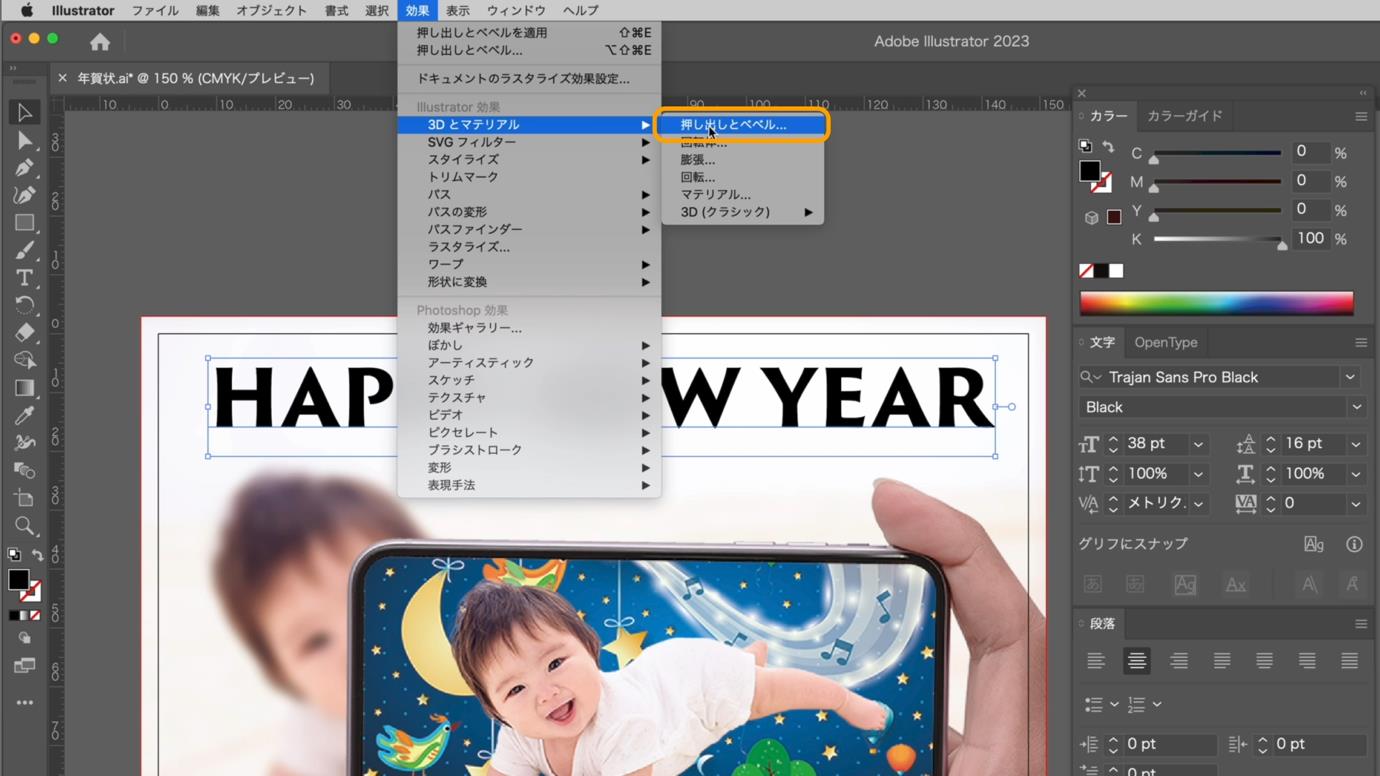This screenshot has height=776, width=1380.
Task: Open the horizontal scale 100% dropdown
Action: click(1356, 474)
